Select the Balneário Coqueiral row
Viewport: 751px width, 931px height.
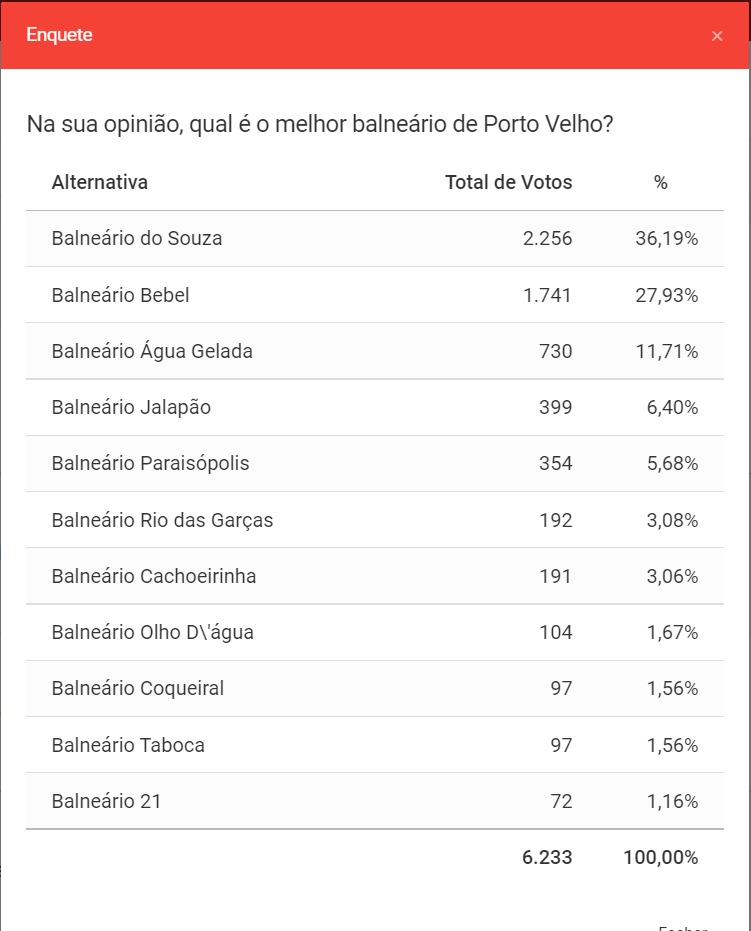tap(138, 688)
